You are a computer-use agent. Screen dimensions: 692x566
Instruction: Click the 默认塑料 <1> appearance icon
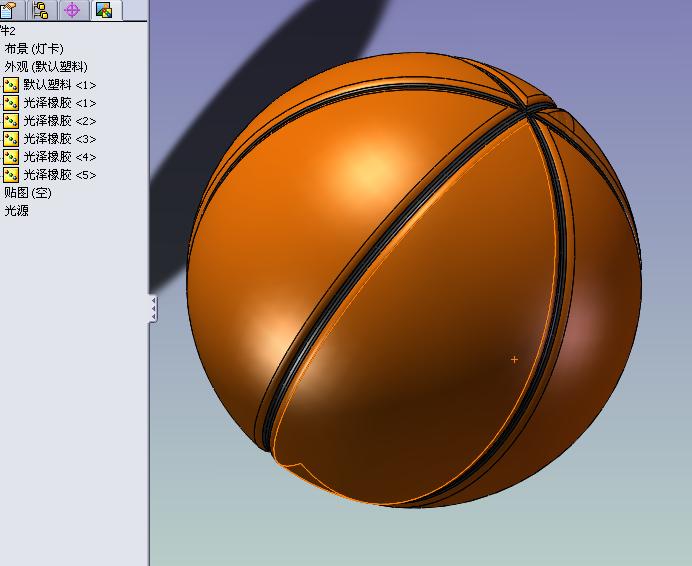click(x=11, y=85)
